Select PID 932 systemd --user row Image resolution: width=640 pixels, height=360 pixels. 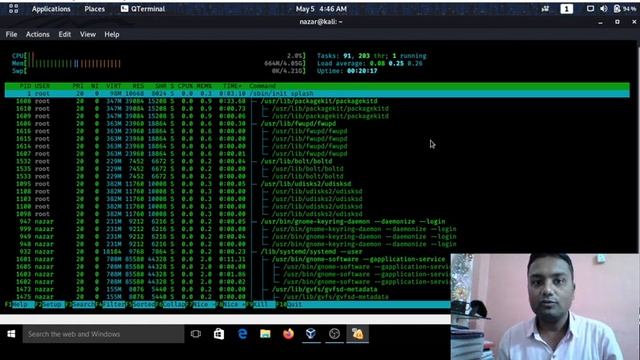[x=317, y=251]
